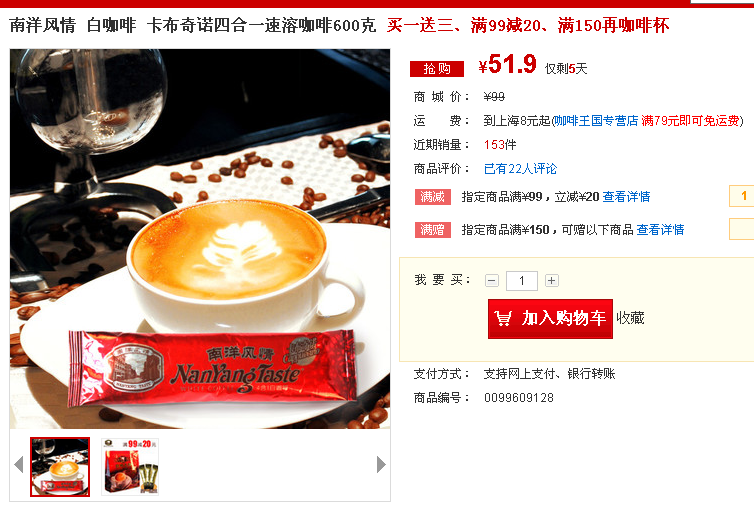Screen dimensions: 754x507
Task: Click the 收藏 link
Action: point(630,318)
